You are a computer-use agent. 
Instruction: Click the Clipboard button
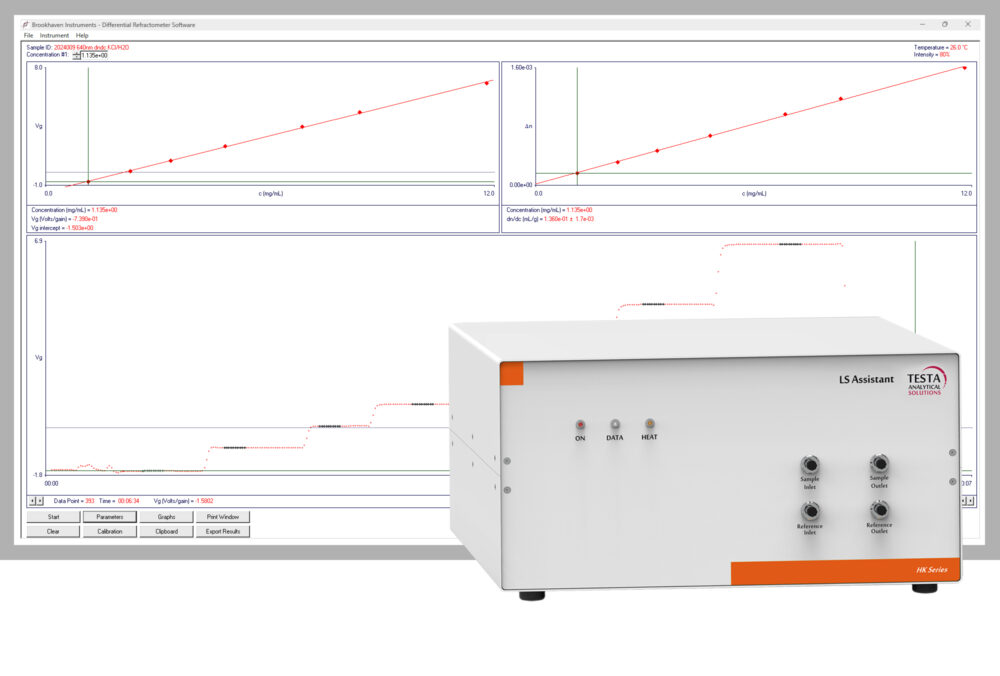166,532
